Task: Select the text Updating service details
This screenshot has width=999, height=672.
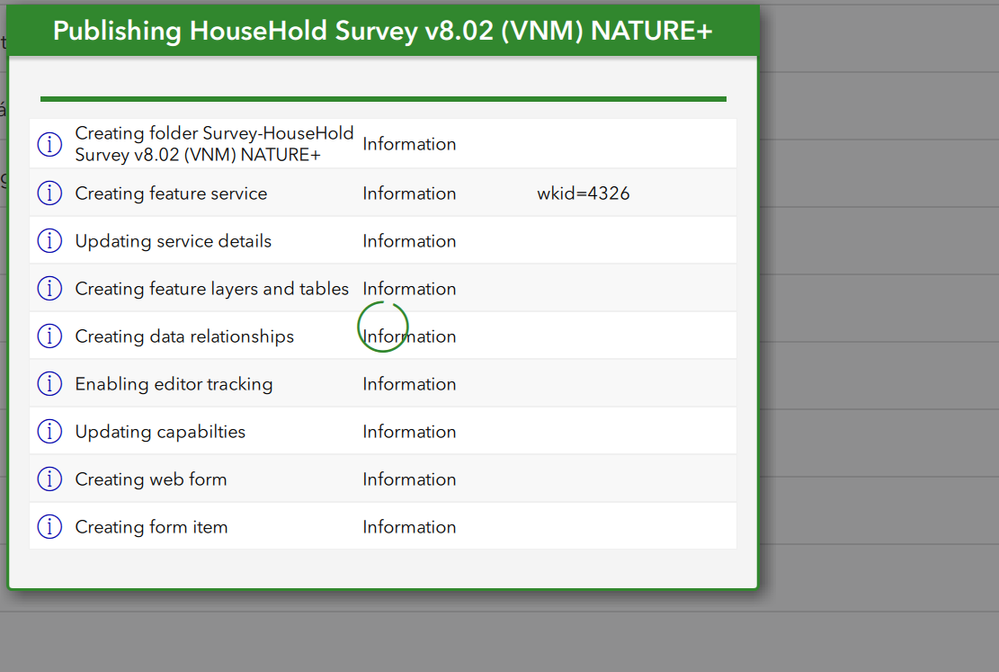Action: (x=173, y=241)
